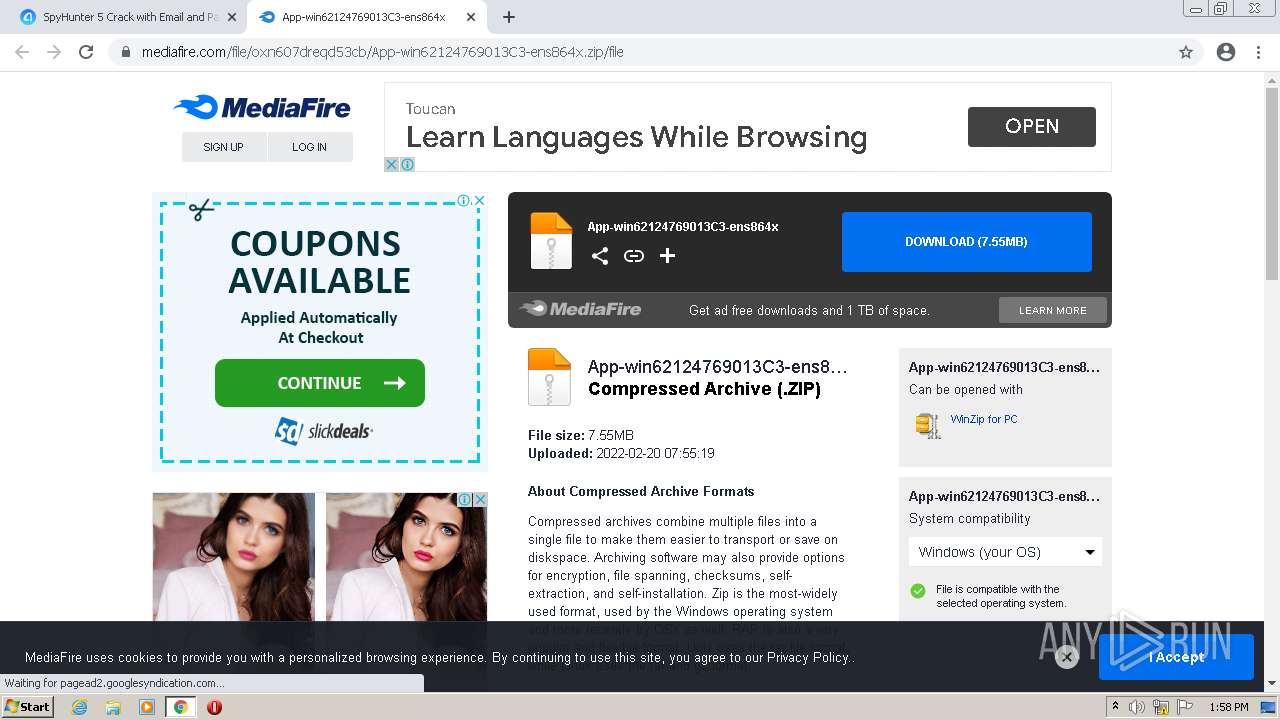Click the left woman photo ad thumbnail
This screenshot has height=720, width=1280.
pos(234,556)
